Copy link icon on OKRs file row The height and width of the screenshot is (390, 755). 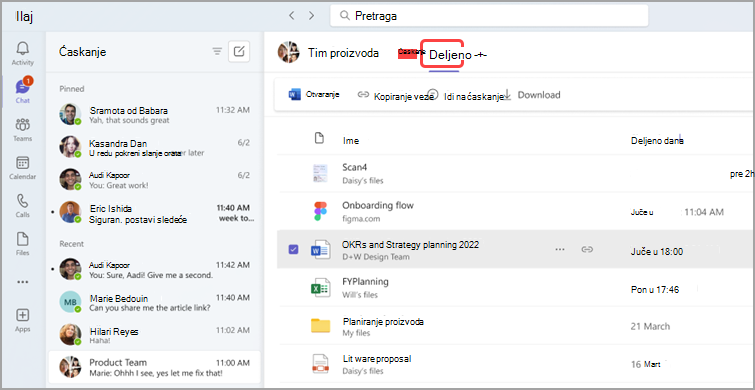(586, 249)
